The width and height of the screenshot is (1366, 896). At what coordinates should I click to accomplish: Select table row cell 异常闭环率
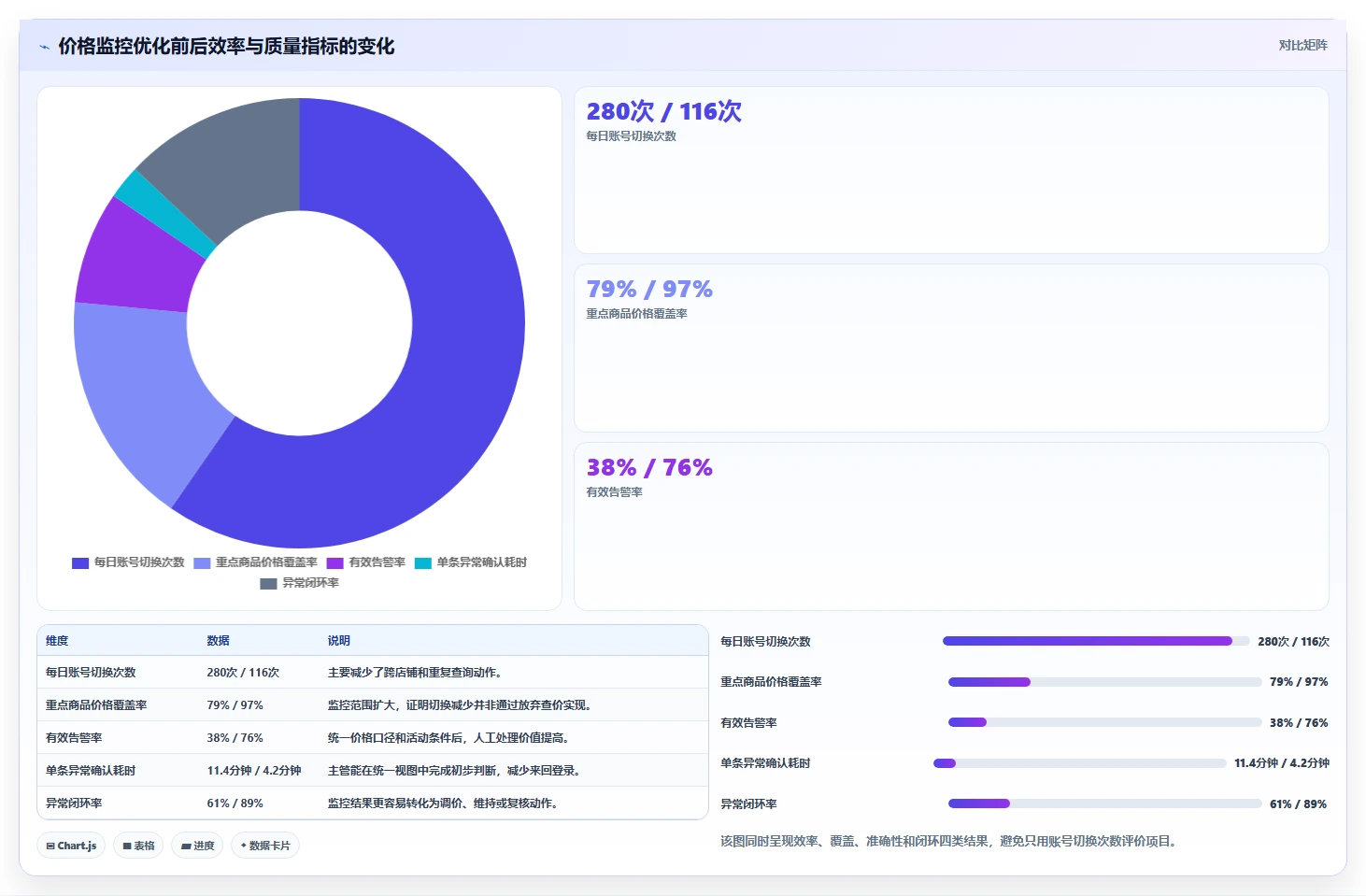(x=74, y=804)
